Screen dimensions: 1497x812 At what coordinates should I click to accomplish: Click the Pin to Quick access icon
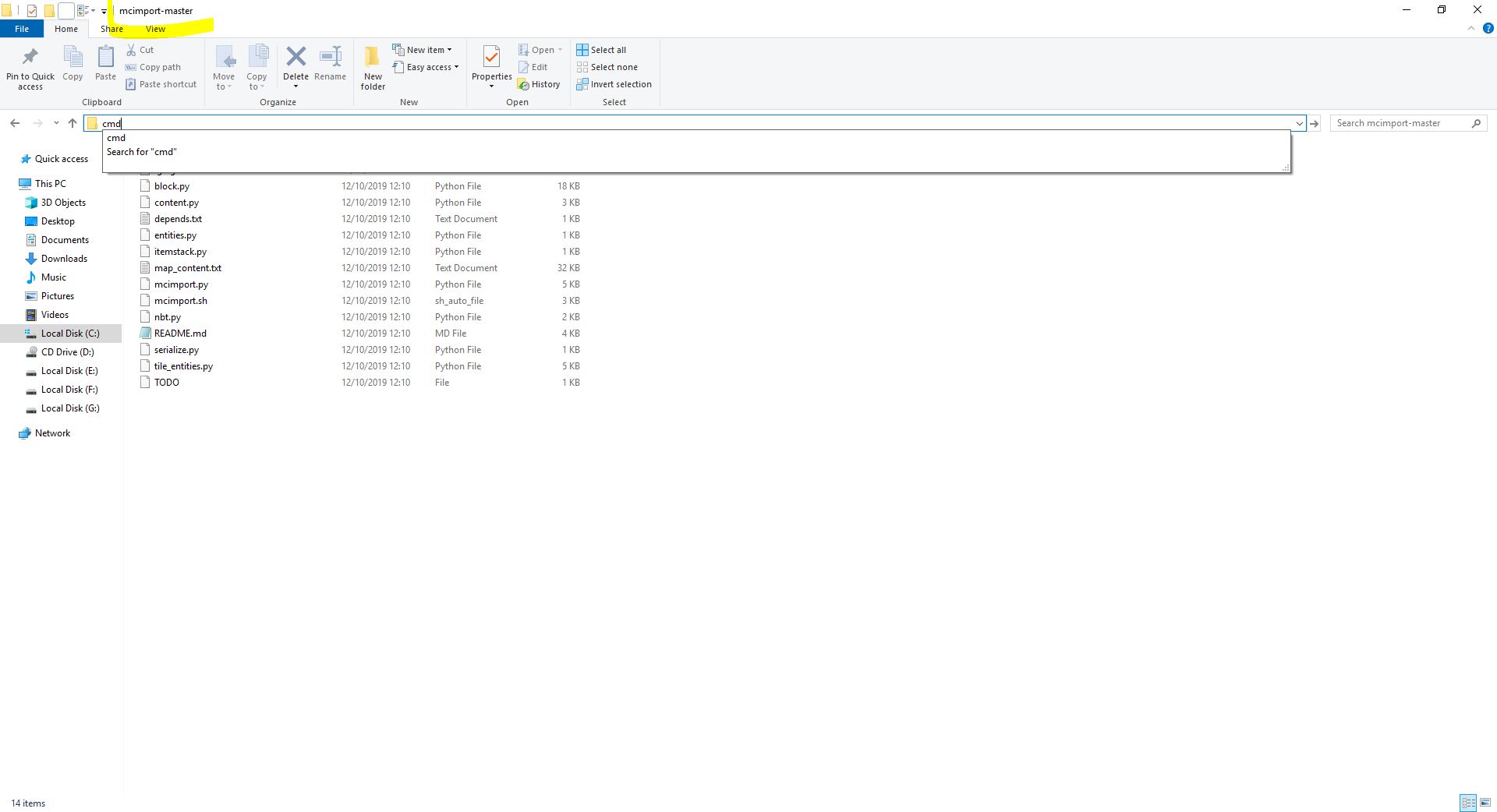tap(30, 57)
